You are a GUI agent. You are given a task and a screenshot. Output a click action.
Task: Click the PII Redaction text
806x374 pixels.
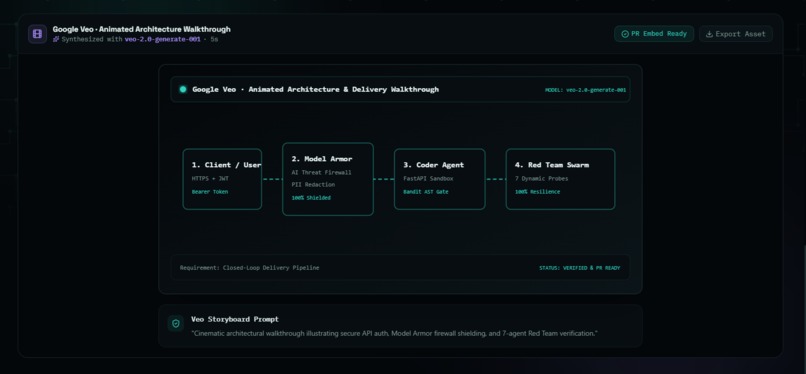[x=313, y=184]
